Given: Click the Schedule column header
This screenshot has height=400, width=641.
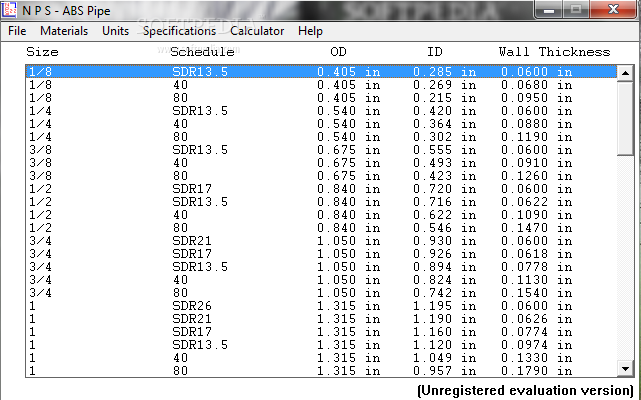Looking at the screenshot, I should coord(202,52).
